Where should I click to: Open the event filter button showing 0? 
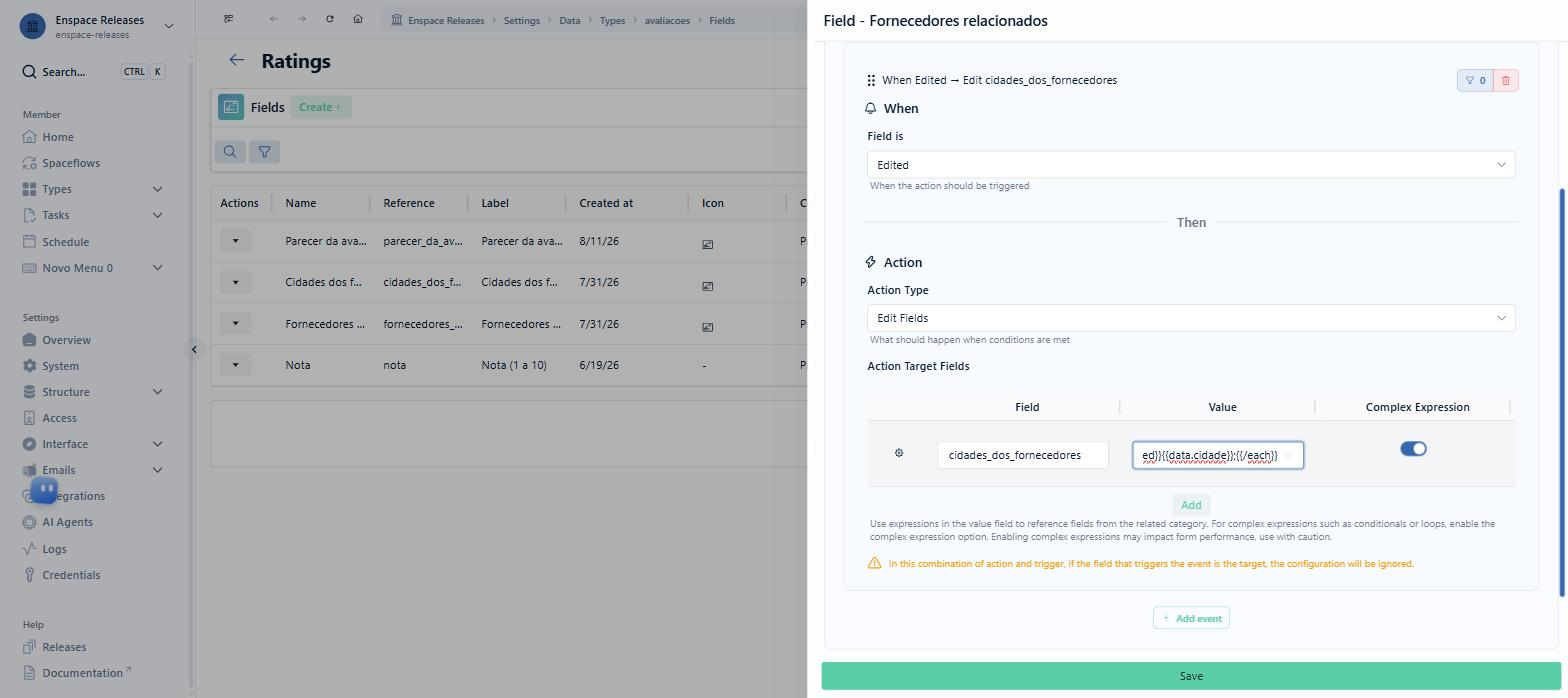[1475, 80]
